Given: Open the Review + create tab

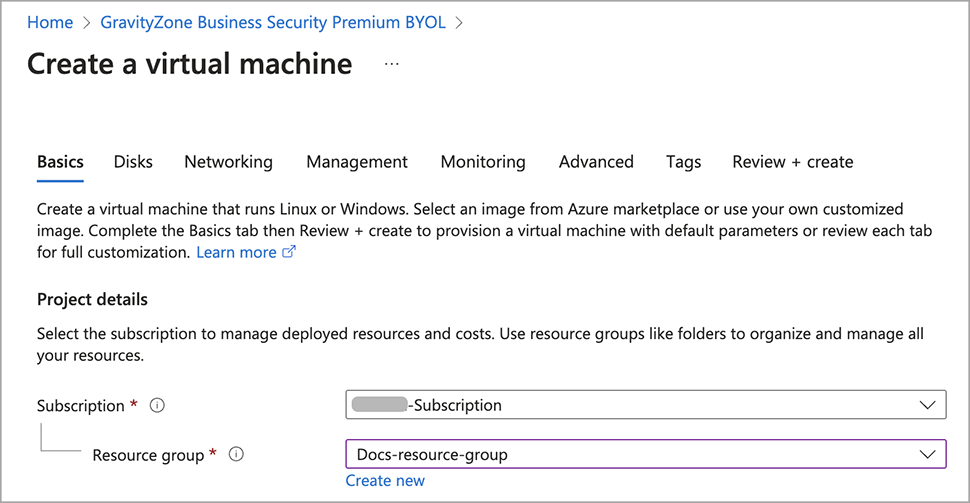Looking at the screenshot, I should [792, 162].
